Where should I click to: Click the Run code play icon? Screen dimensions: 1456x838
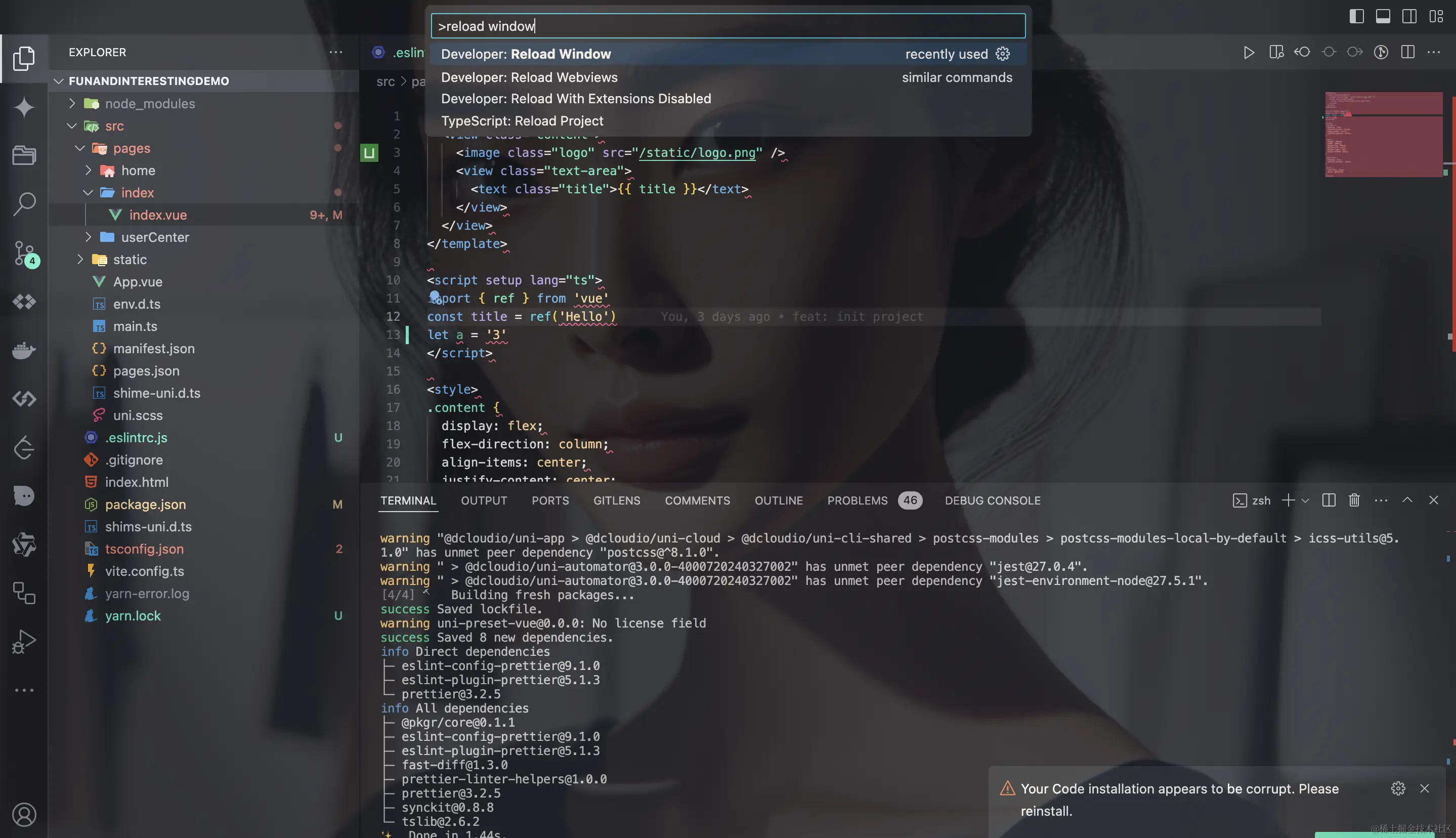tap(1249, 53)
